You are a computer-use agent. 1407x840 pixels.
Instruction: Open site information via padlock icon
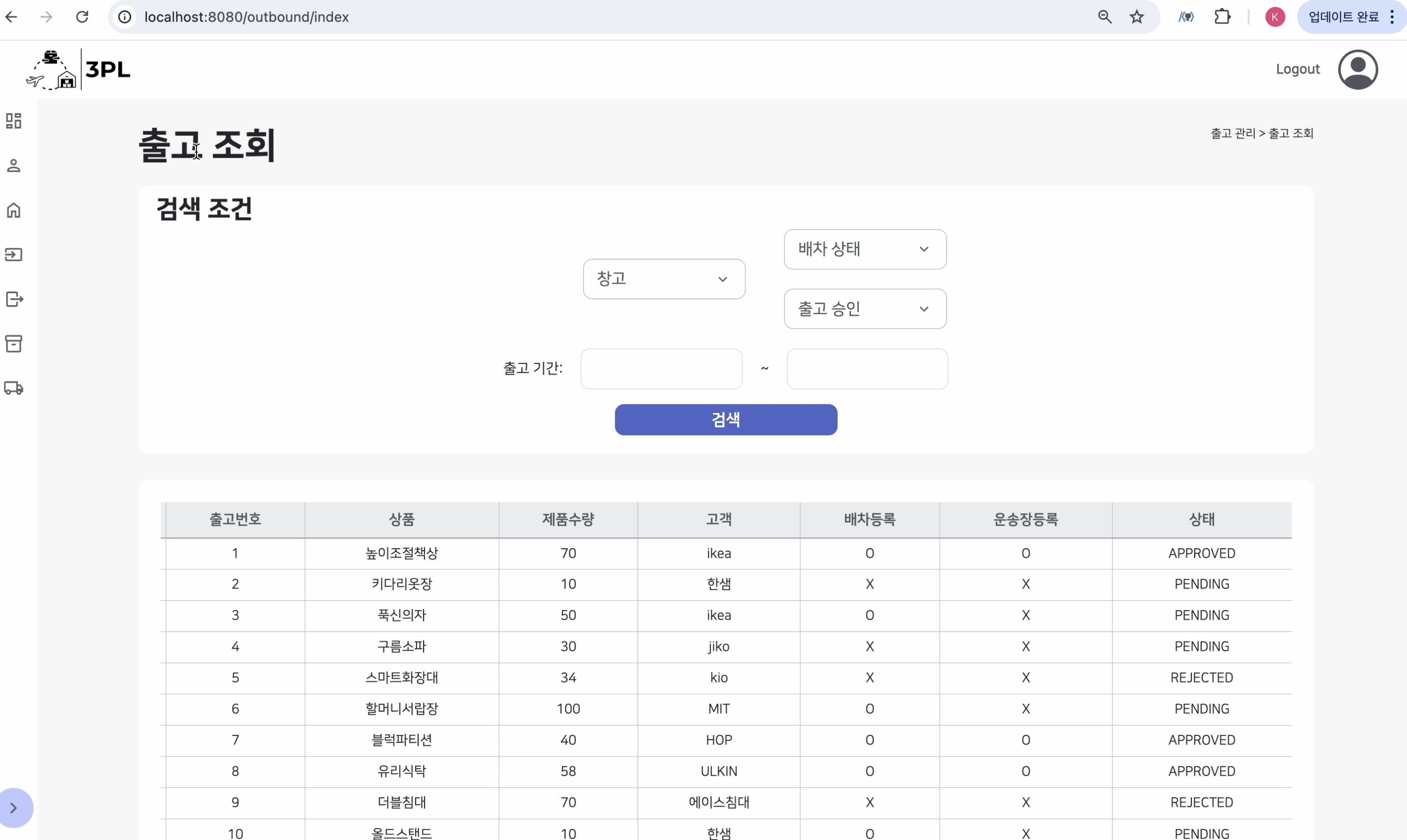pos(124,16)
